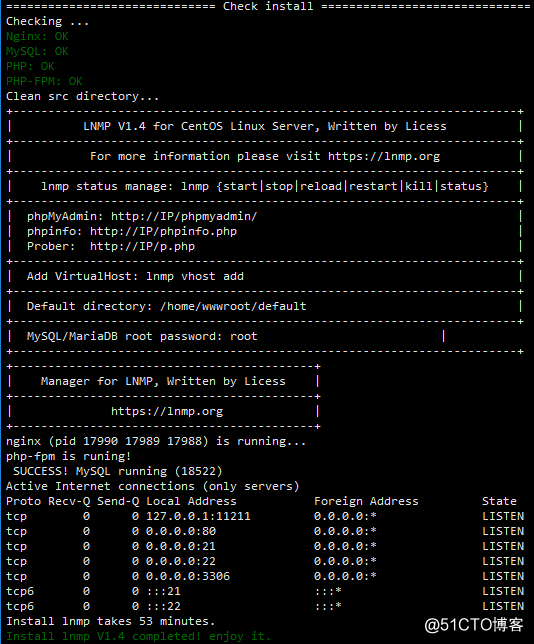Click the local address 0.0.0.0:21

click(181, 546)
